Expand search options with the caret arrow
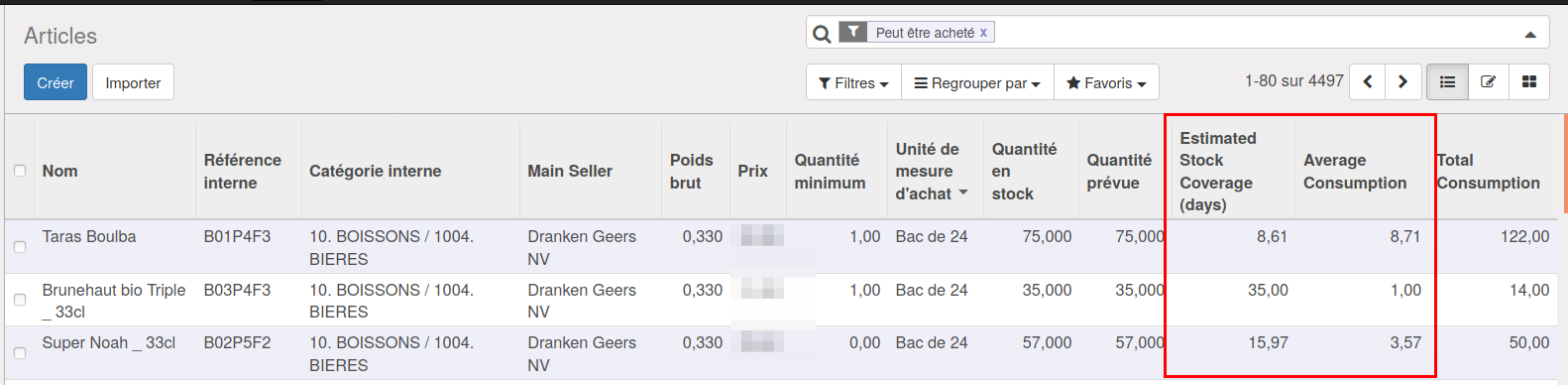The height and width of the screenshot is (385, 1568). (x=1530, y=34)
